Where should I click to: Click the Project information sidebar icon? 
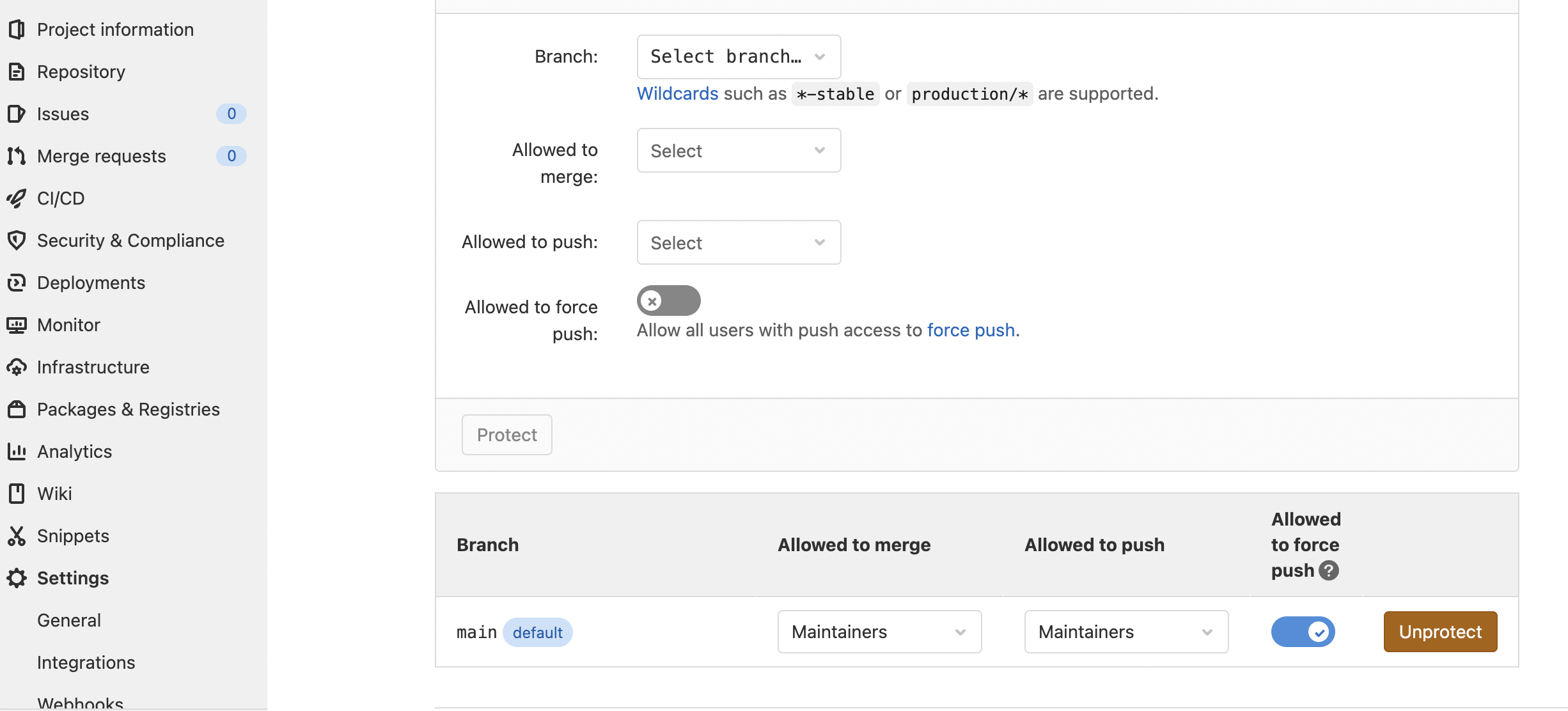pos(17,29)
